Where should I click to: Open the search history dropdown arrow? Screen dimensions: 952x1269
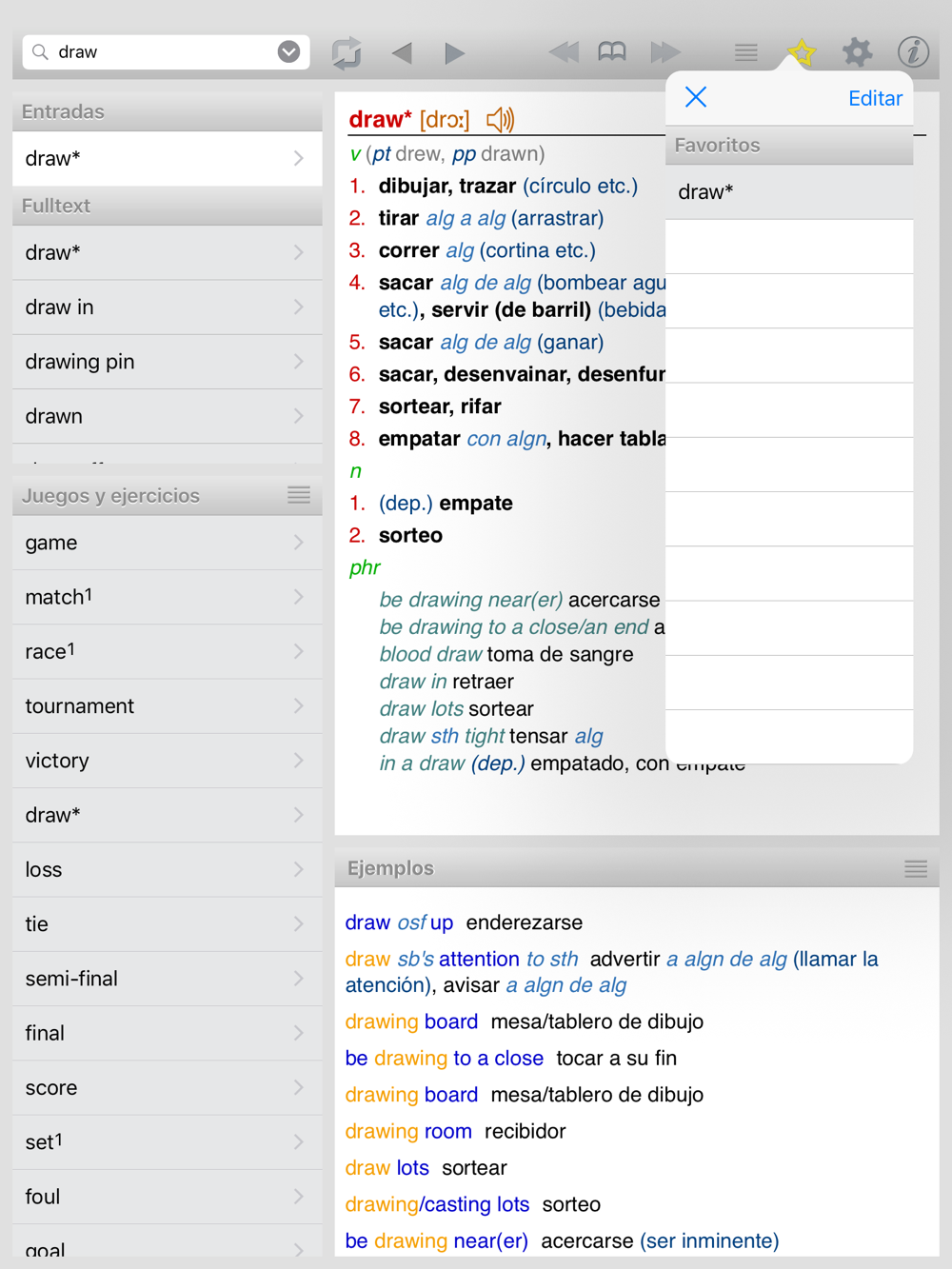point(288,51)
